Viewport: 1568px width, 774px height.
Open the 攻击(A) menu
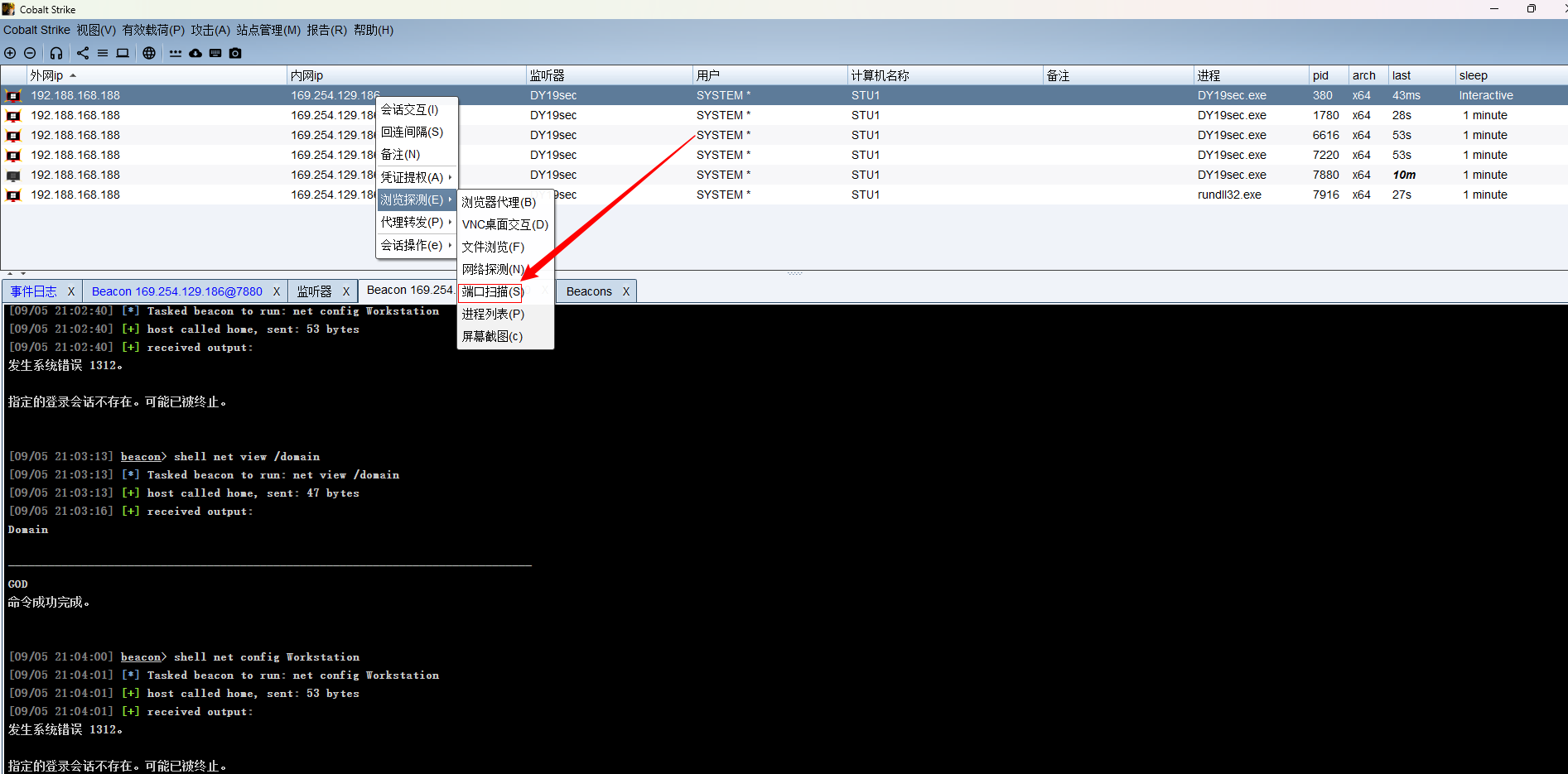[x=210, y=30]
